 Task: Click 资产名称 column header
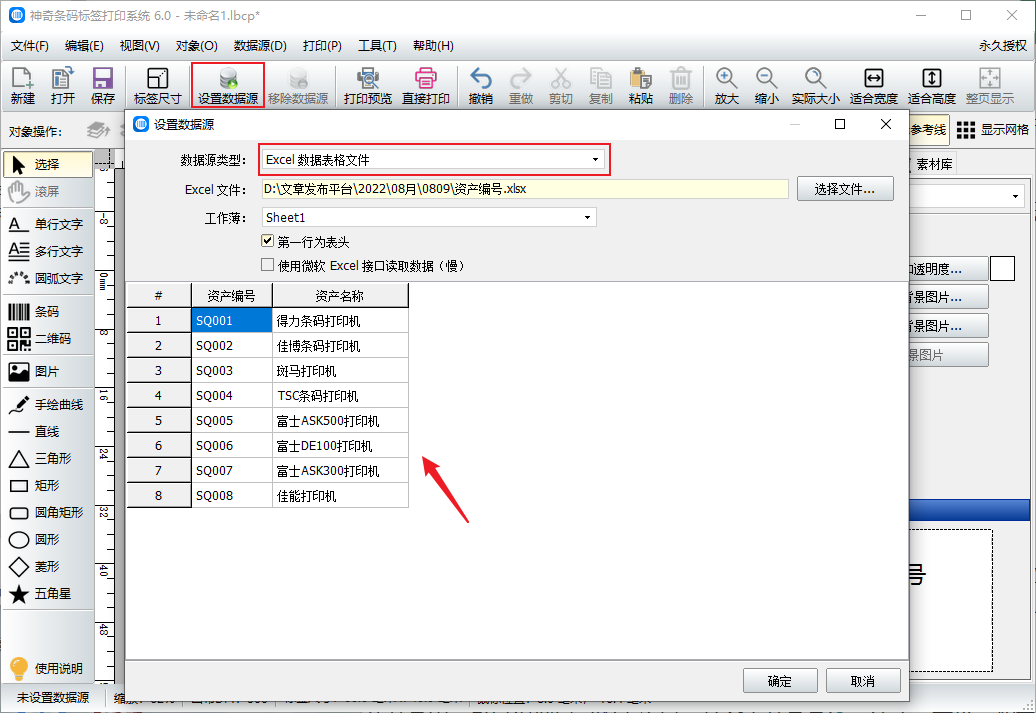(x=340, y=295)
